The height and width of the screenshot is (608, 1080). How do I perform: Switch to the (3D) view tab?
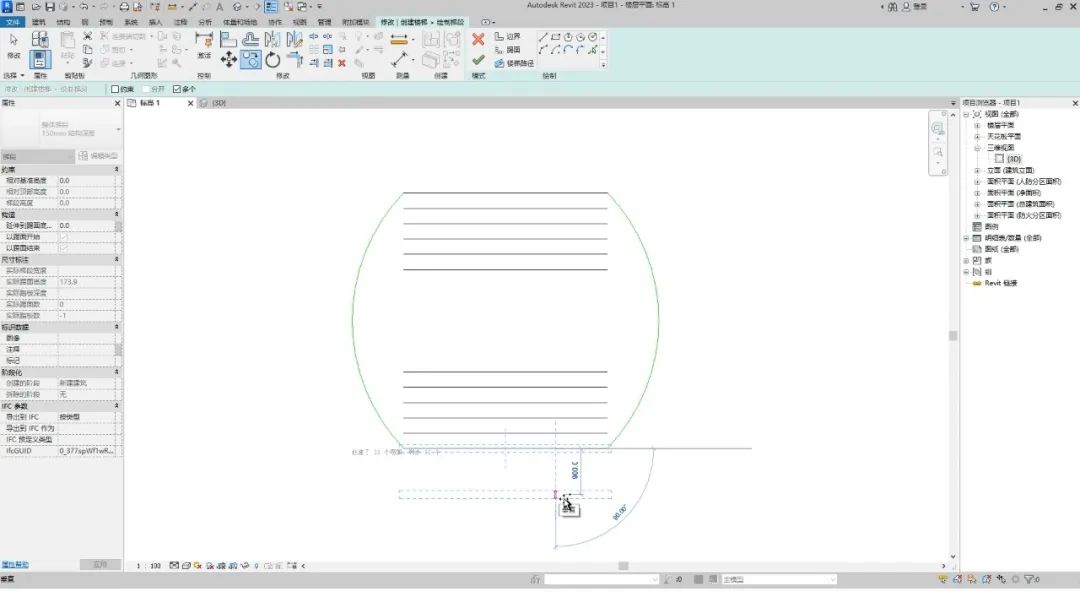219,103
